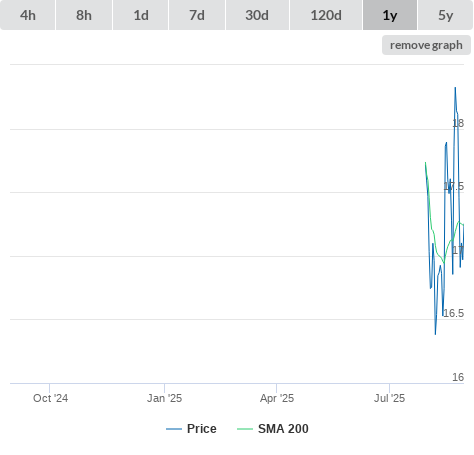This screenshot has width=474, height=455.
Task: Click the Jul '25 axis label
Action: click(389, 398)
